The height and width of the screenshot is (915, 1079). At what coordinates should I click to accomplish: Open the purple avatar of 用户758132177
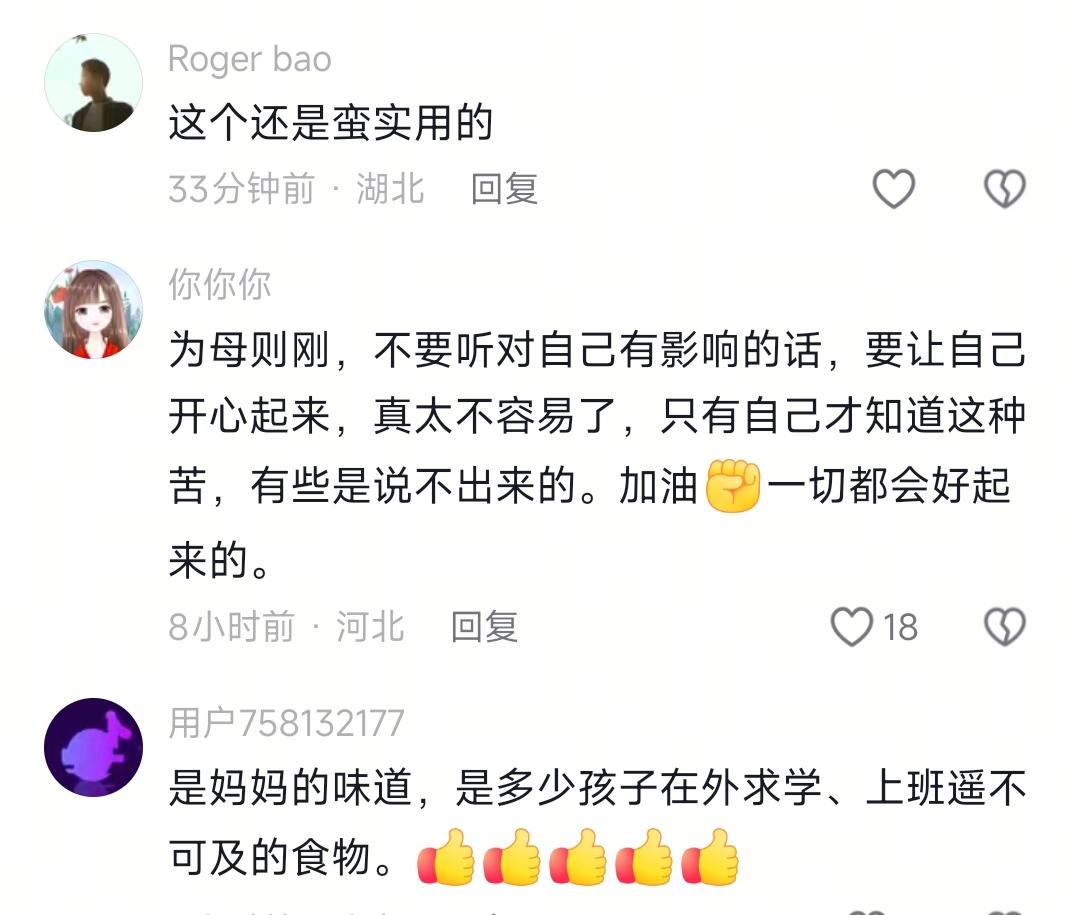[x=94, y=748]
